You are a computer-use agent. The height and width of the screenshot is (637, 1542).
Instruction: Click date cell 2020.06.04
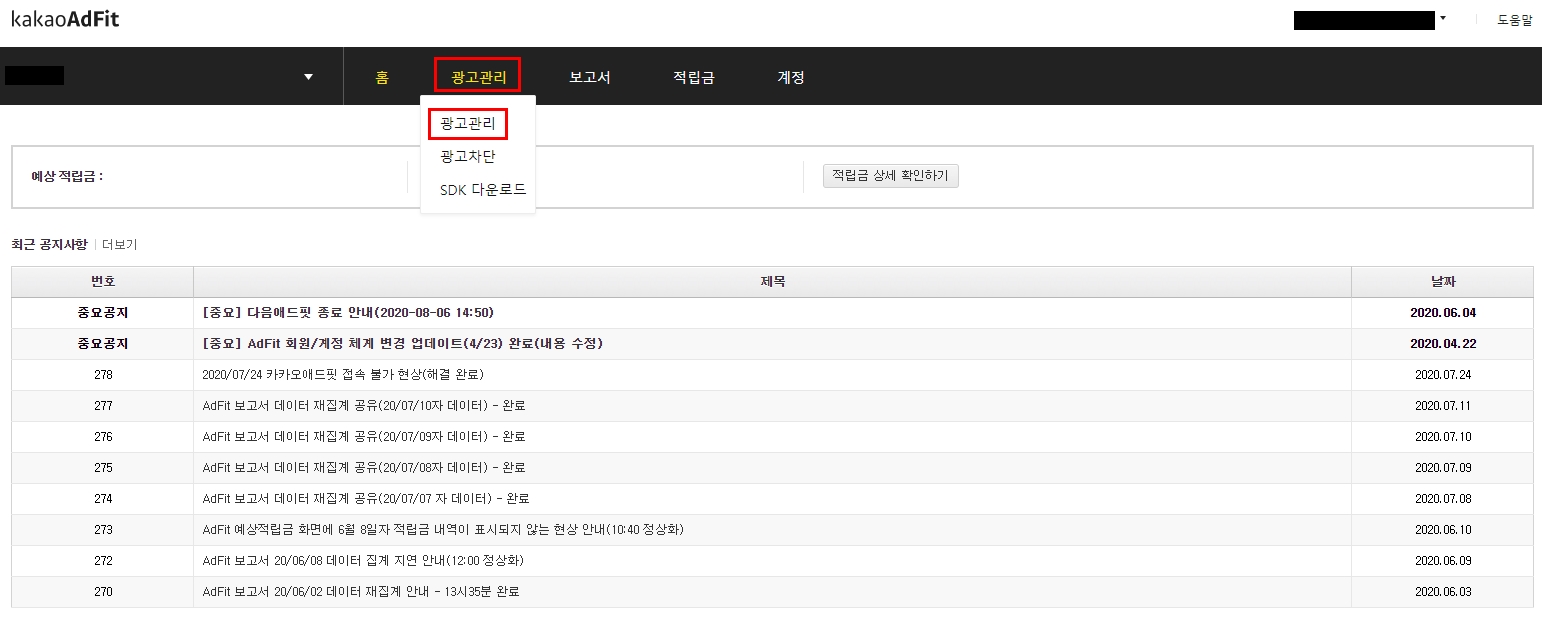(x=1443, y=313)
